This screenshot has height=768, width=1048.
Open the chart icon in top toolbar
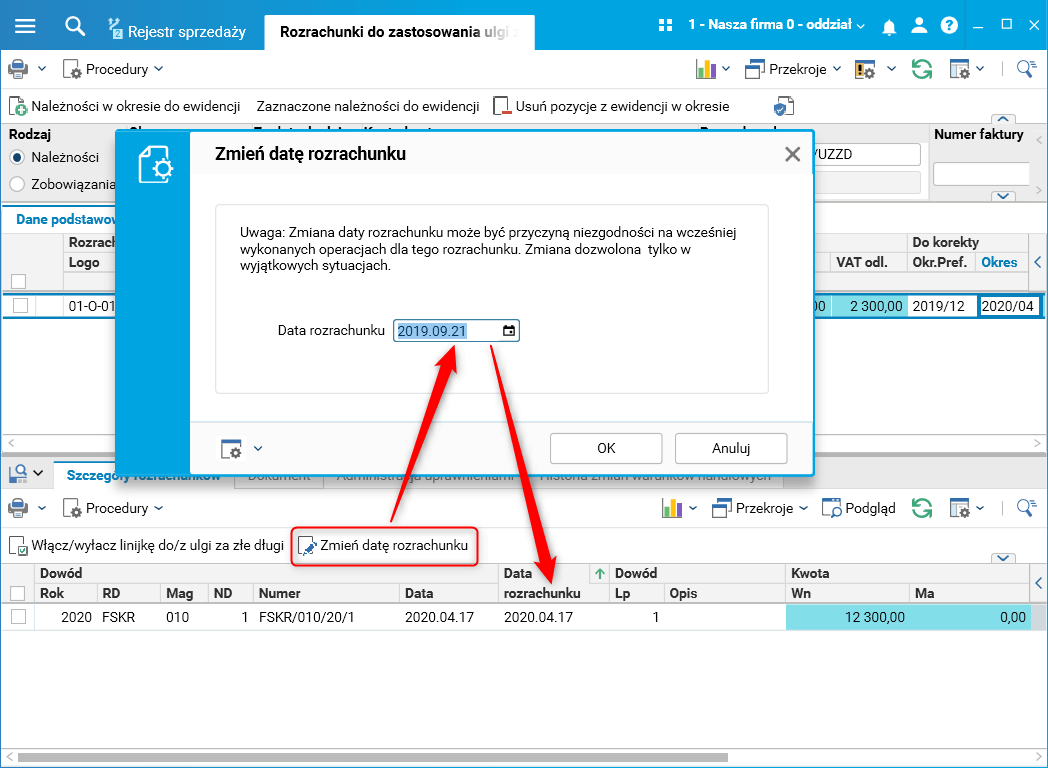click(x=706, y=69)
